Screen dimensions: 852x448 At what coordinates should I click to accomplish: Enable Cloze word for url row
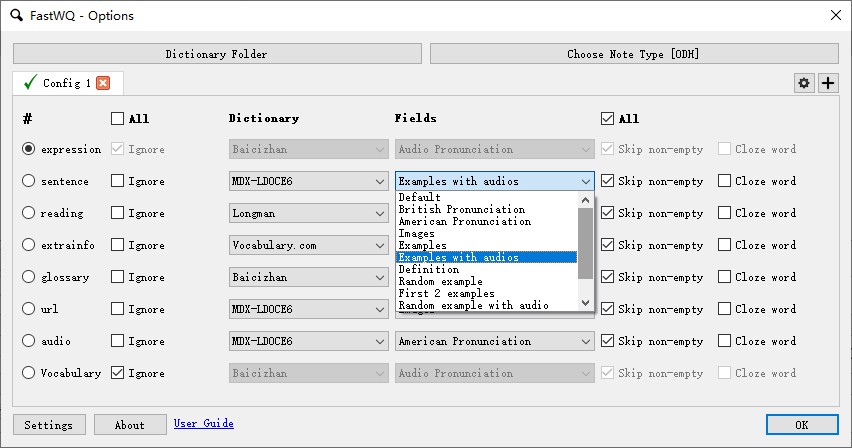[724, 309]
